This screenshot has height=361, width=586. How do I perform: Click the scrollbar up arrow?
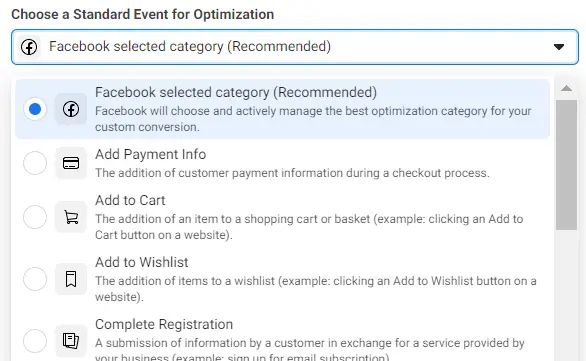point(567,88)
